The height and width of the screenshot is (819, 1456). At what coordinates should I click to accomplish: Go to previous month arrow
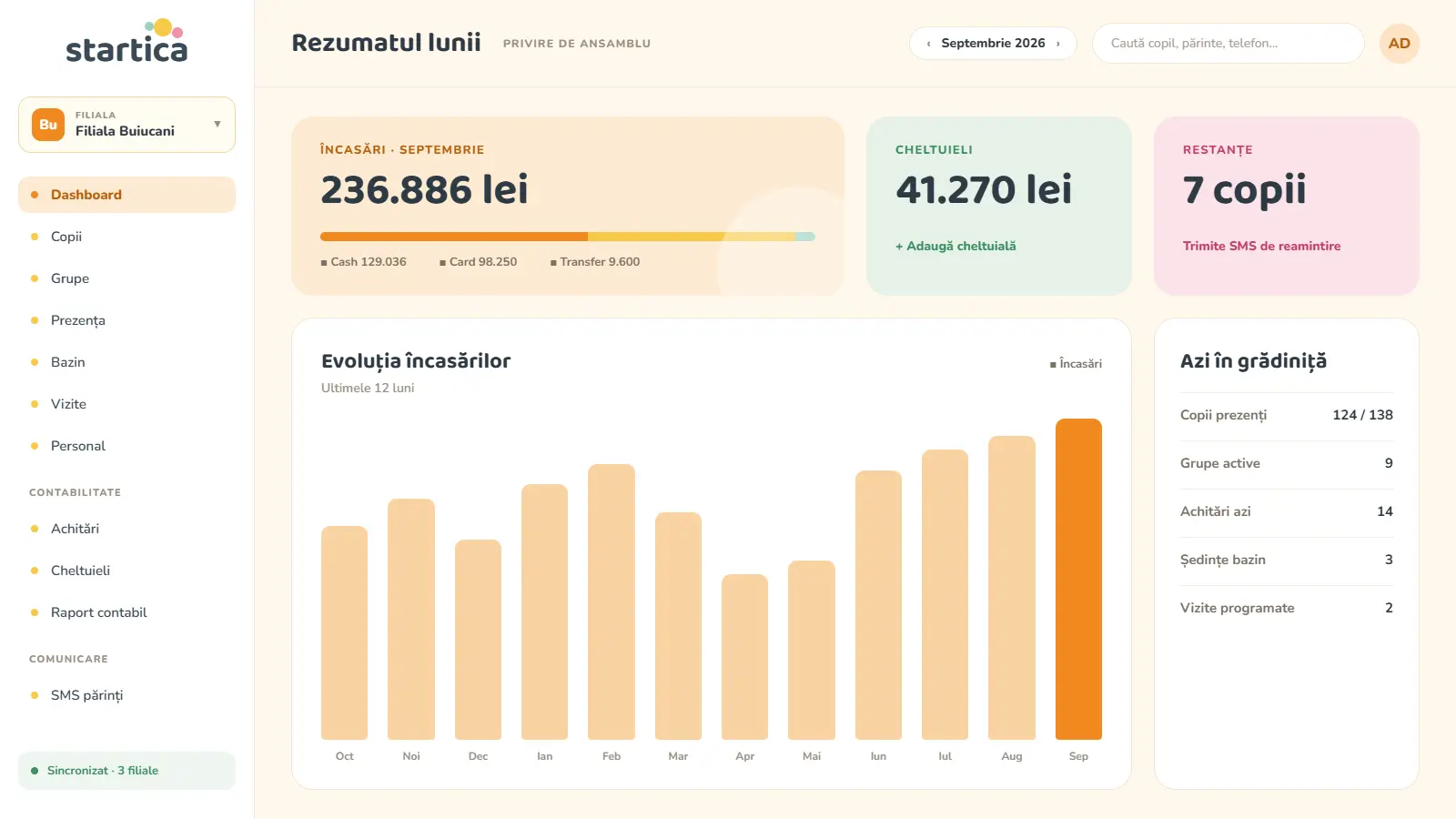pyautogui.click(x=928, y=44)
